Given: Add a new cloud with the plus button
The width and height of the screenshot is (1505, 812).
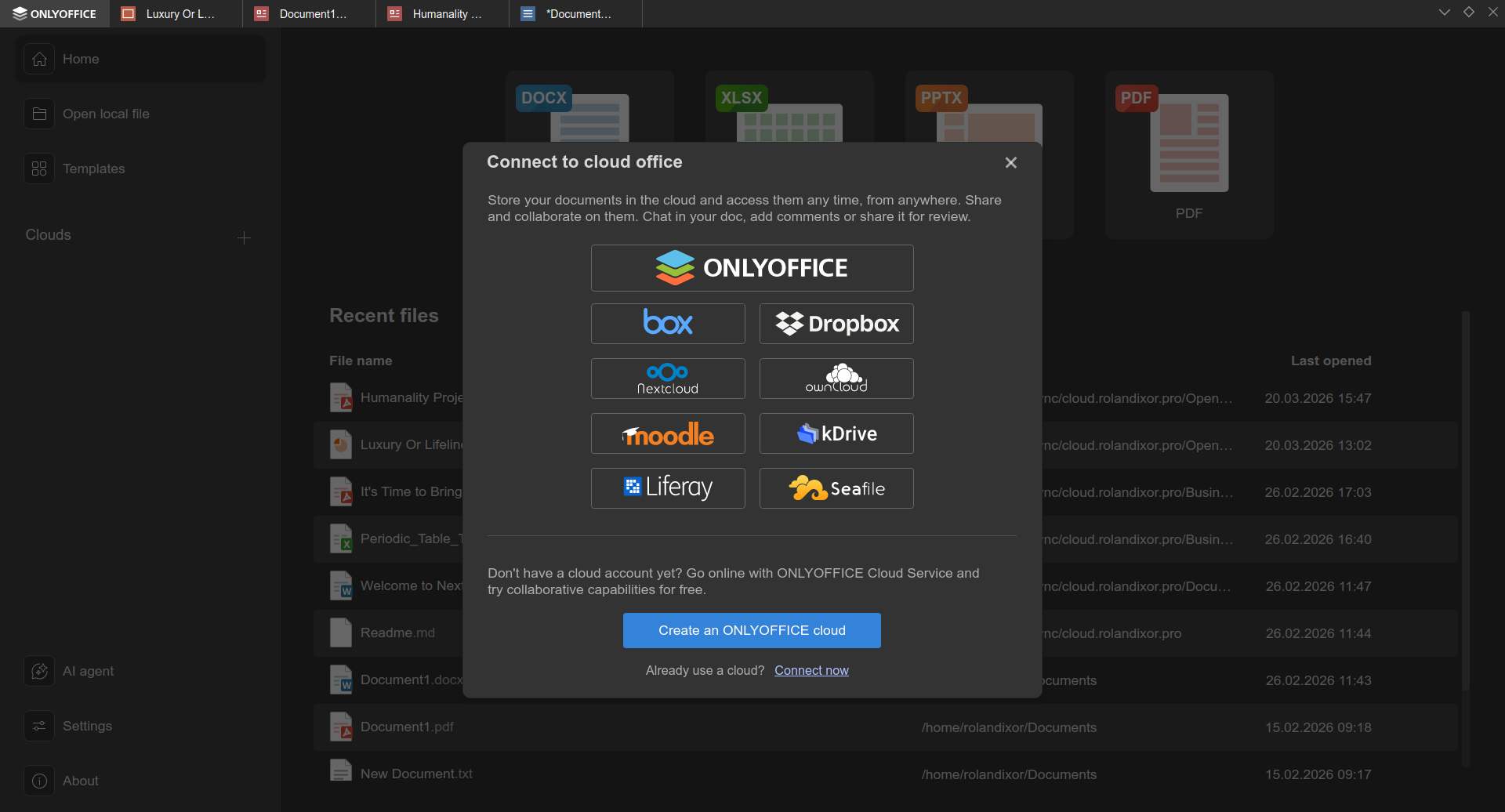Looking at the screenshot, I should point(244,237).
